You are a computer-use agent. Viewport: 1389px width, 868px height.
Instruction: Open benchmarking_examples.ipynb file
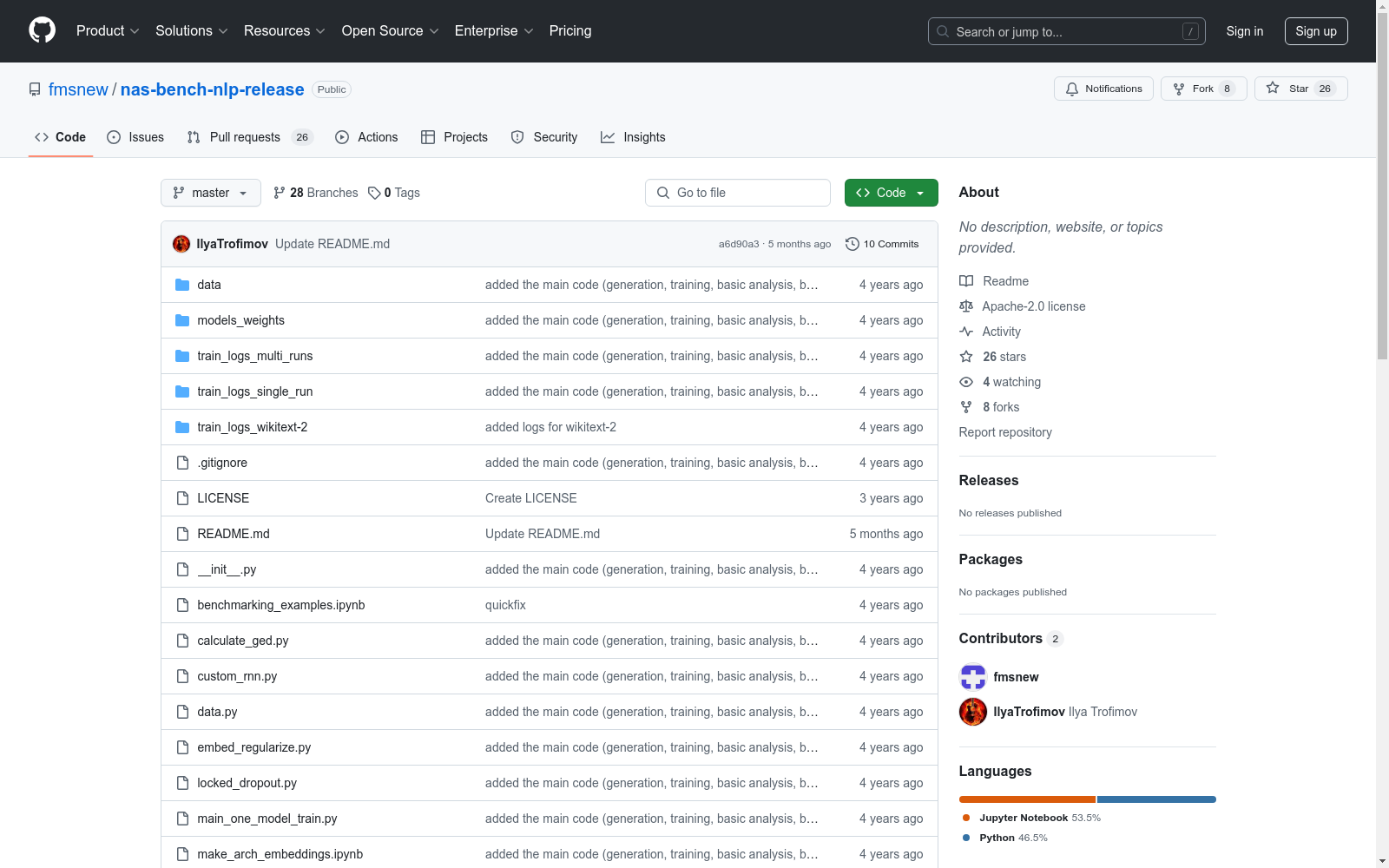(281, 605)
